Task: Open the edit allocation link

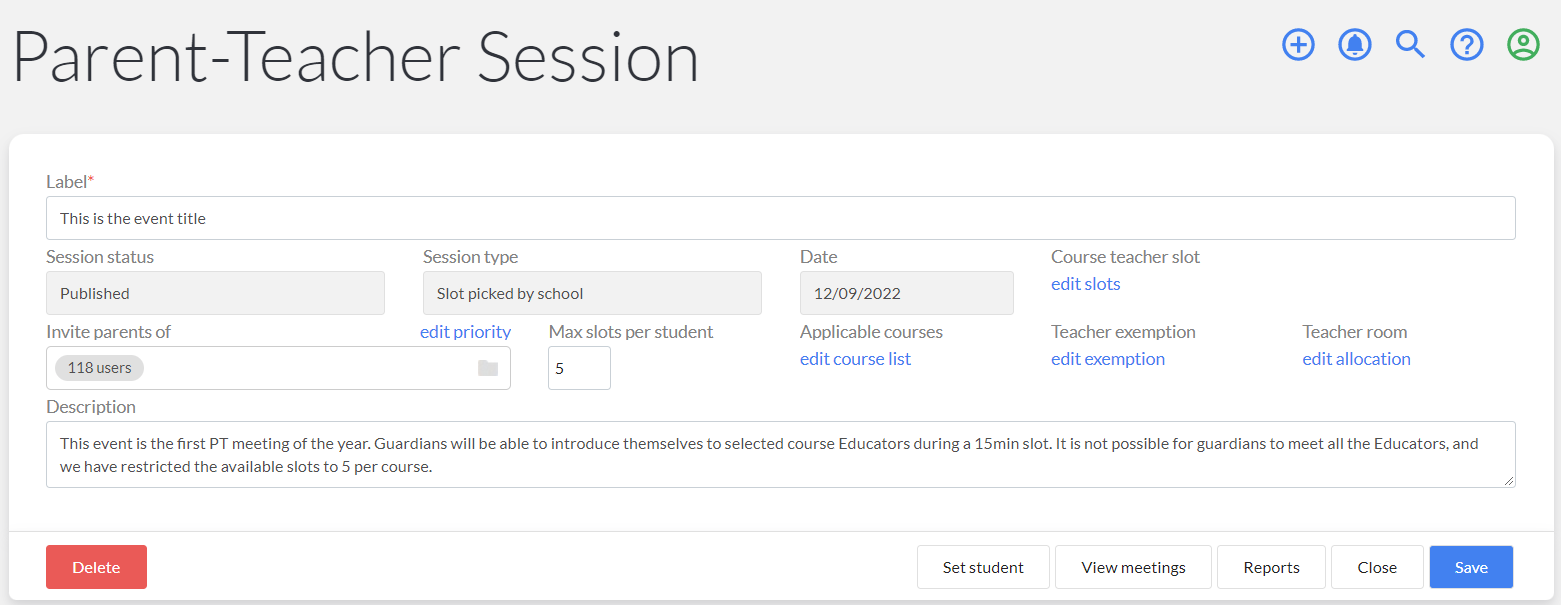Action: (1356, 359)
